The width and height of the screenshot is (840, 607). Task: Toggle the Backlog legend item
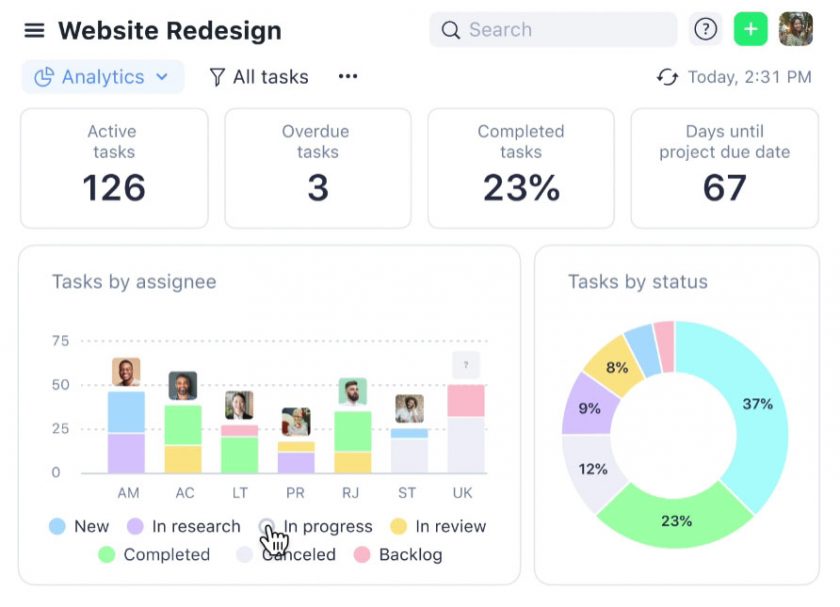tap(399, 554)
